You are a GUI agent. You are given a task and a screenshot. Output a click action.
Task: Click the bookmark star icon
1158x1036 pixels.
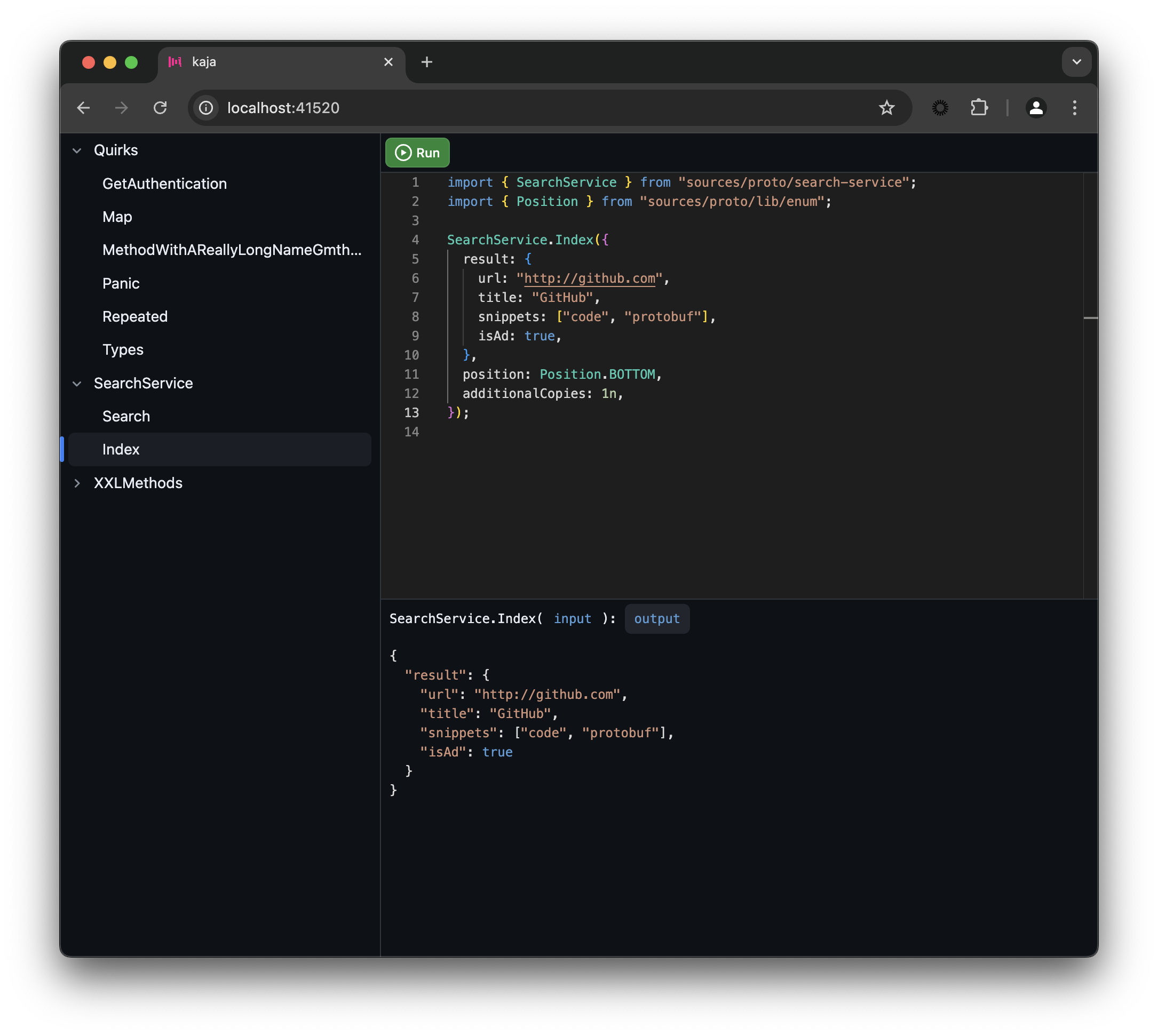click(887, 108)
